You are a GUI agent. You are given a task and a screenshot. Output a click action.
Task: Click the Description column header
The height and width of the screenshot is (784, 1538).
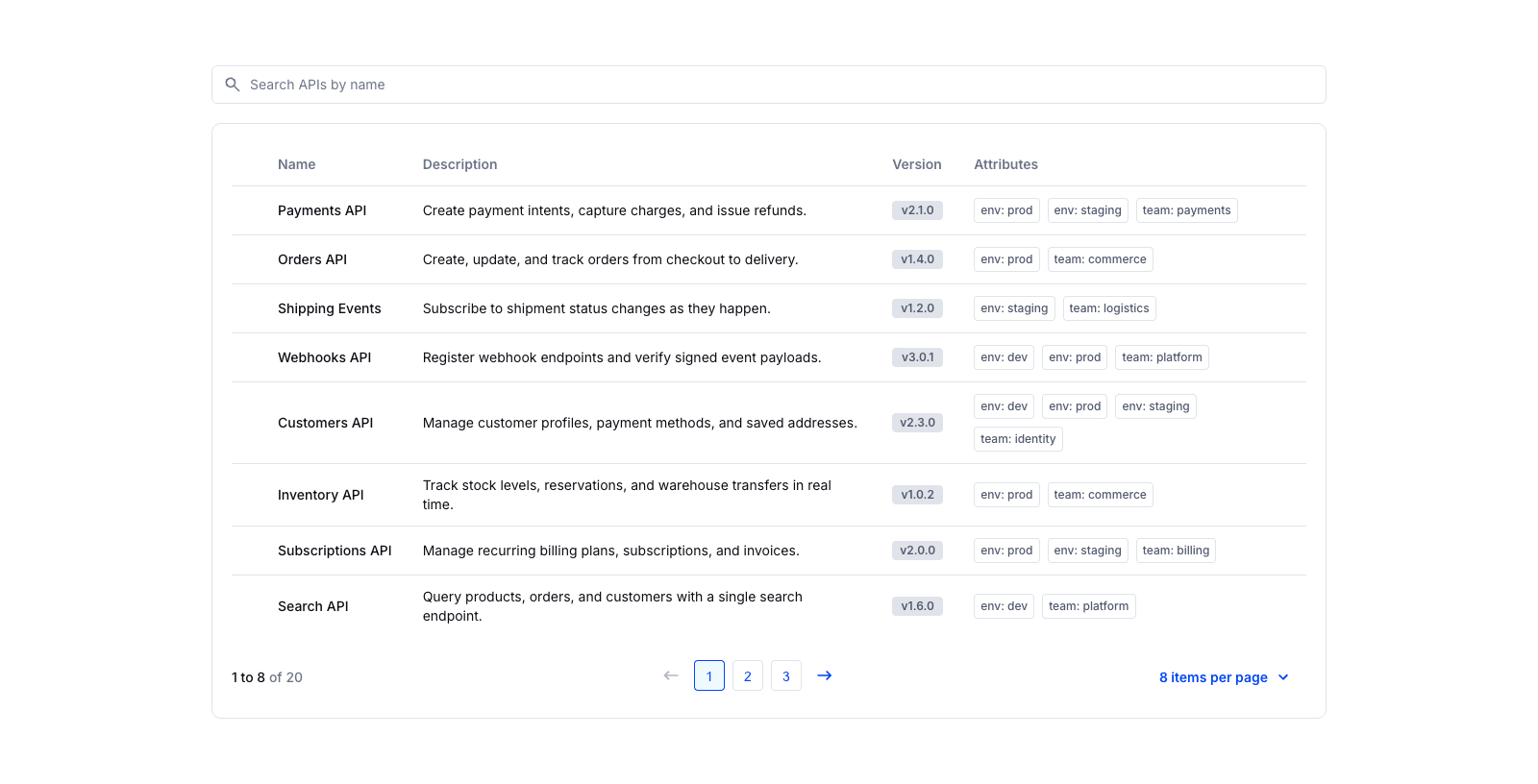pos(460,164)
